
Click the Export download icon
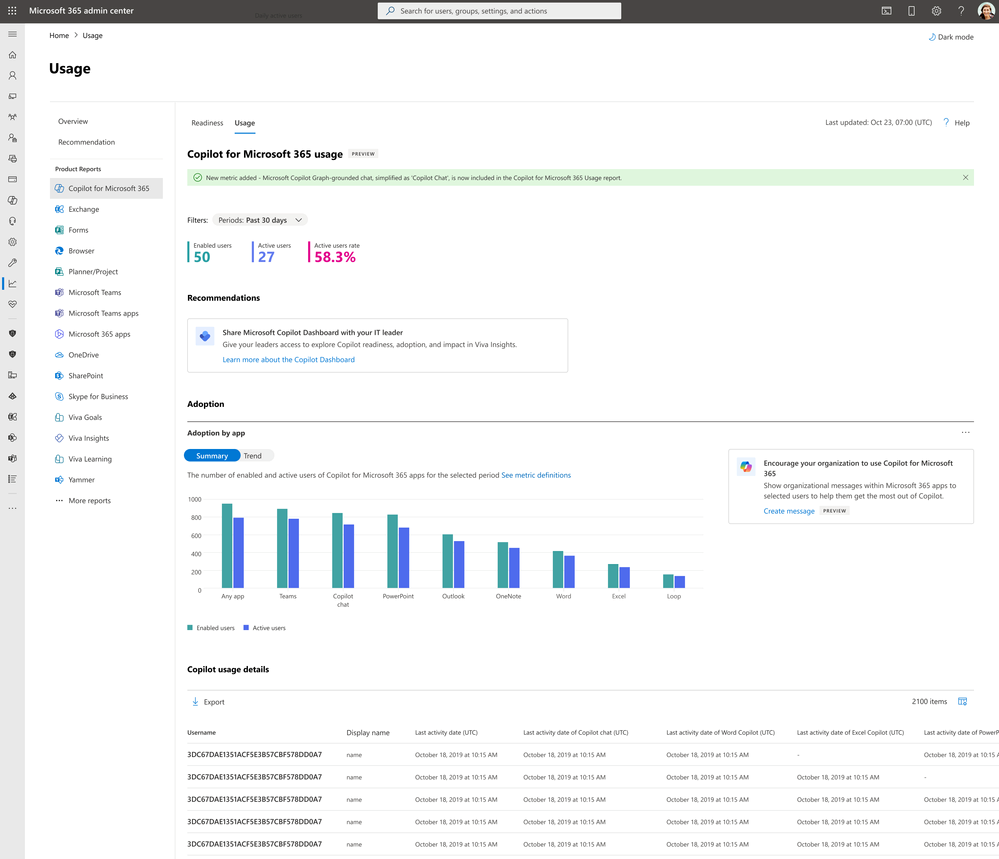coord(195,702)
